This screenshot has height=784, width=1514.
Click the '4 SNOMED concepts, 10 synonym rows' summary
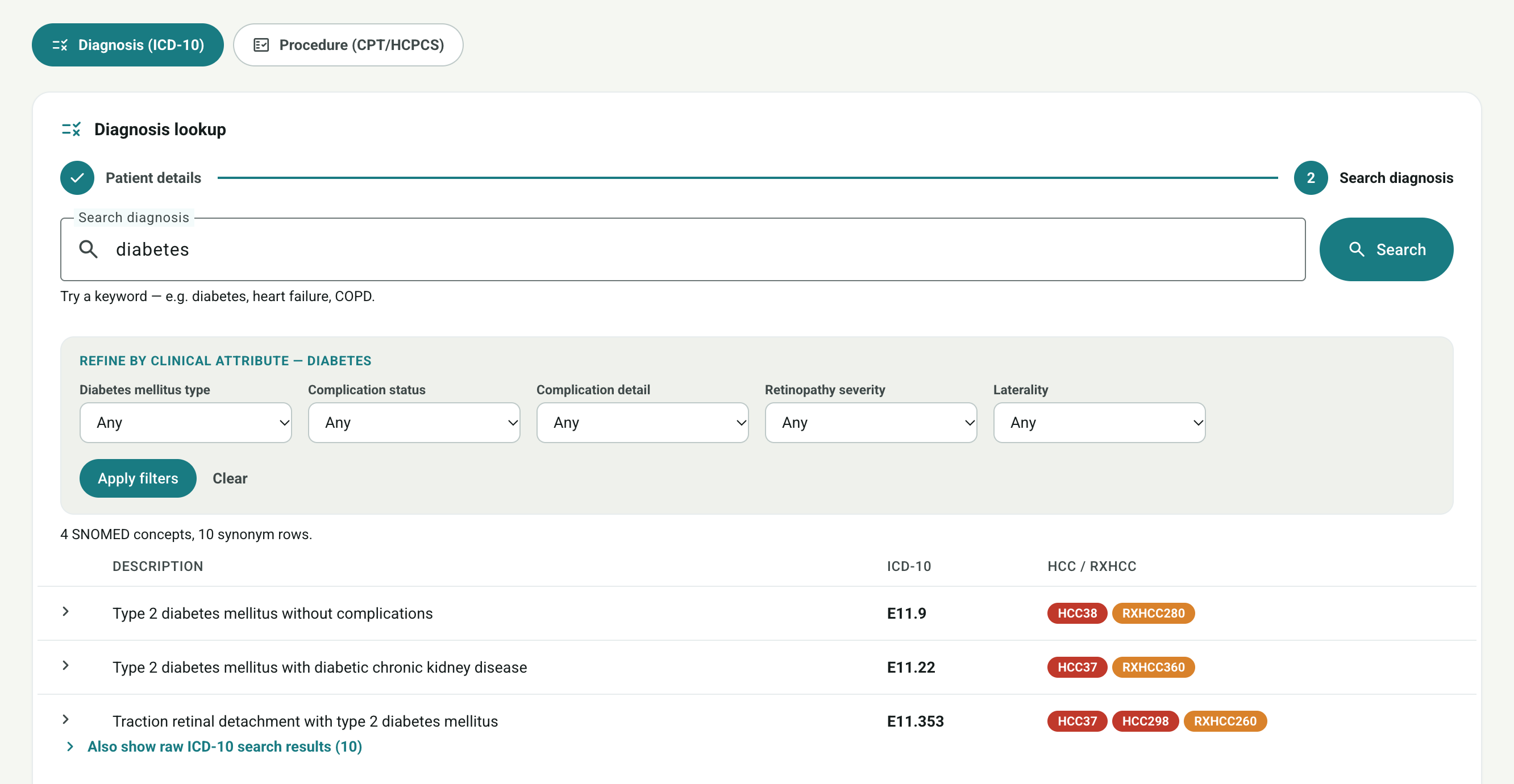(x=186, y=534)
